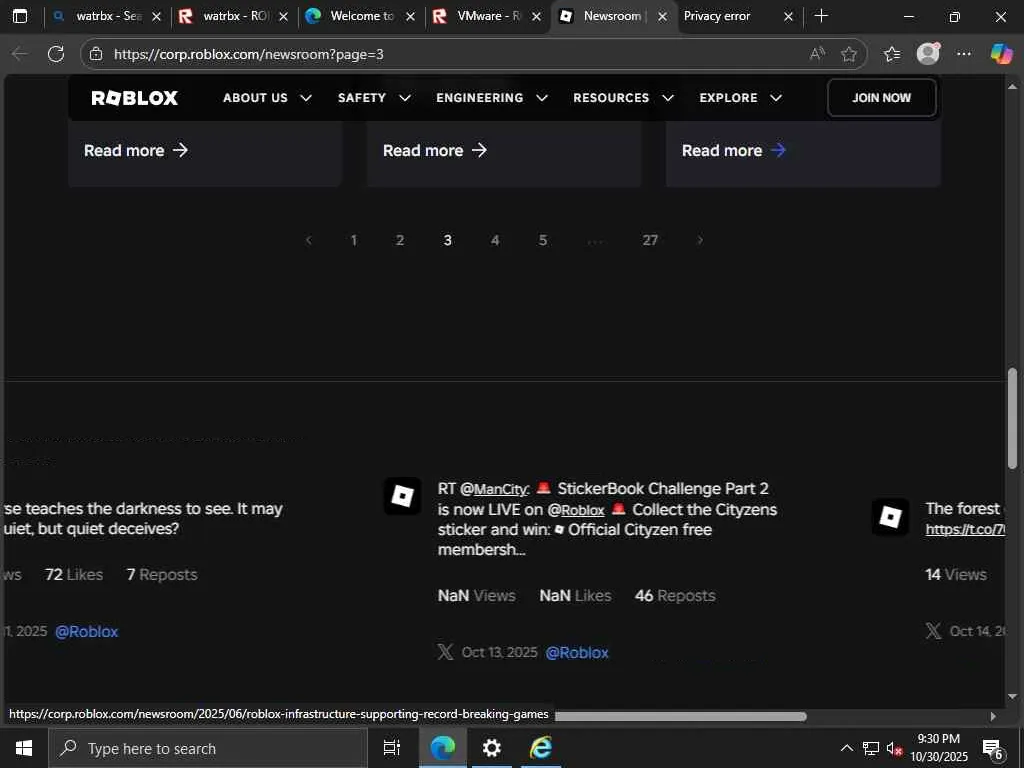Click the X logo next to Oct 13, 2025

[445, 652]
